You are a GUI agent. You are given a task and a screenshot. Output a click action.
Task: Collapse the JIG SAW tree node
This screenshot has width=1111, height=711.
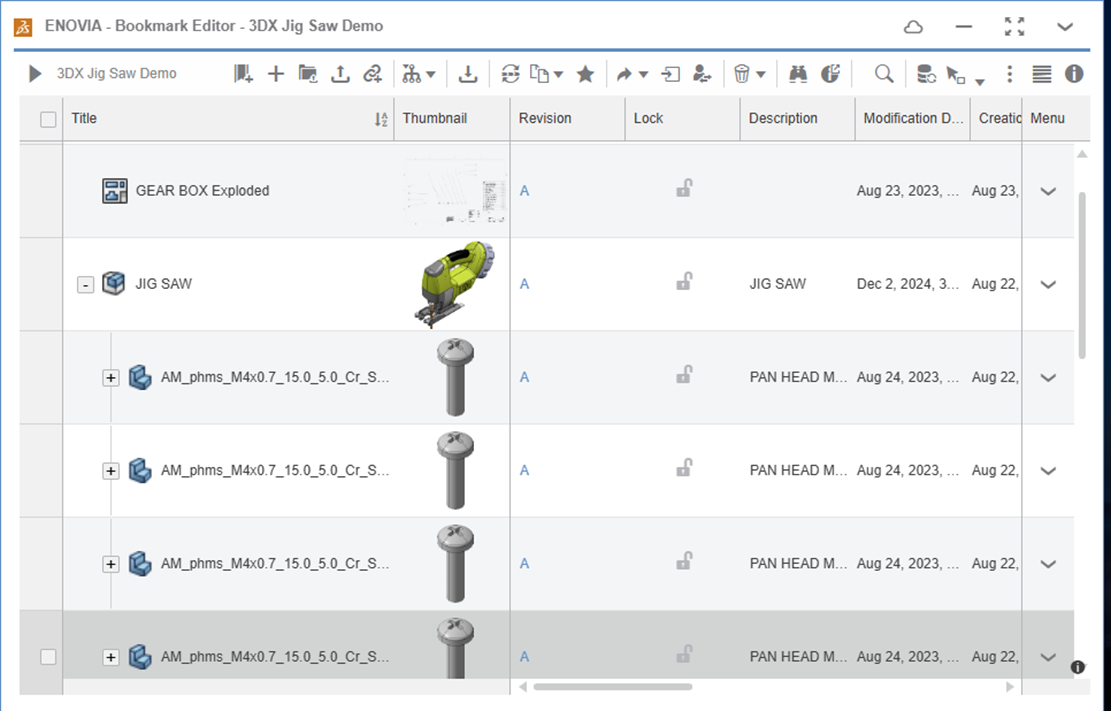coord(85,285)
